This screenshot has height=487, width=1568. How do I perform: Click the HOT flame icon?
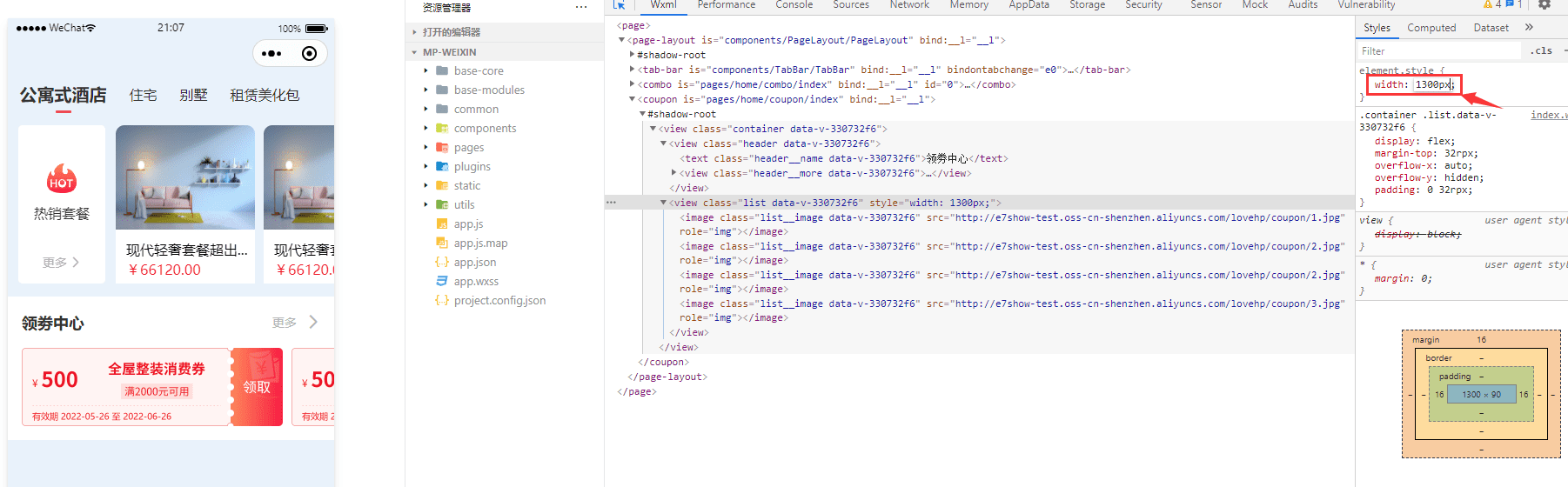[x=62, y=178]
